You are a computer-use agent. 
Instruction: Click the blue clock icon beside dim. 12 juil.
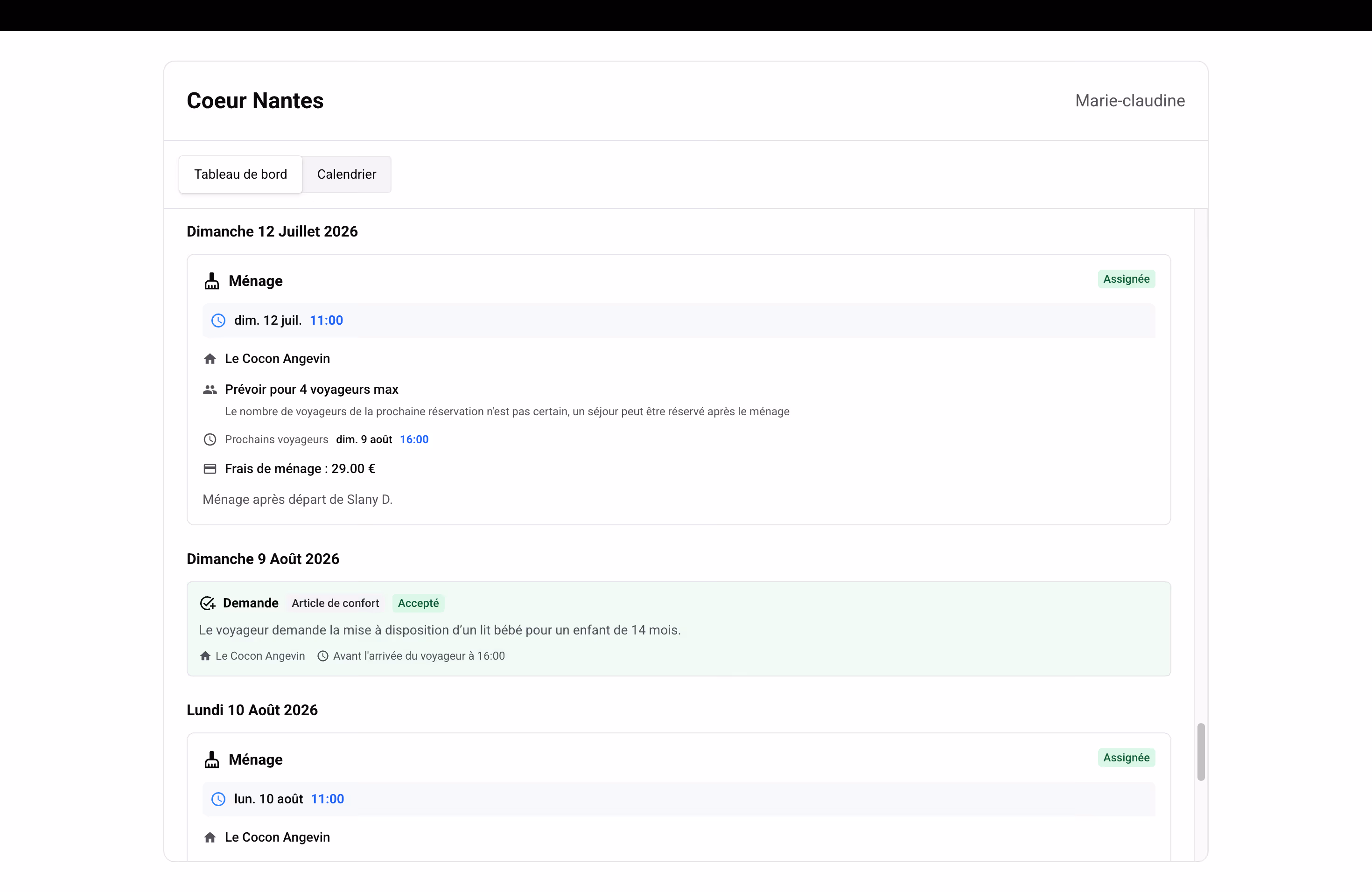click(218, 321)
